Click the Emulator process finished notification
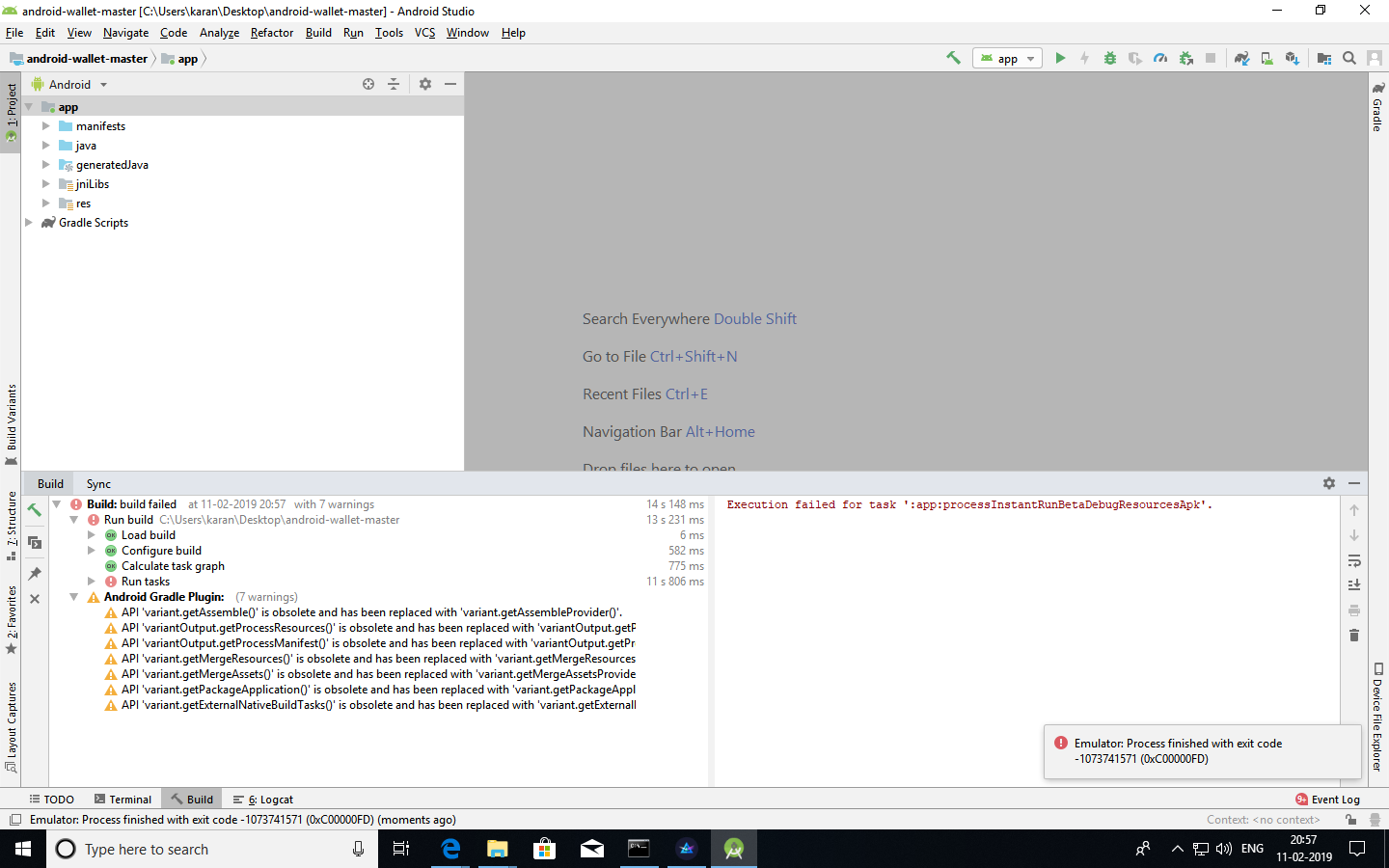 pos(1202,751)
